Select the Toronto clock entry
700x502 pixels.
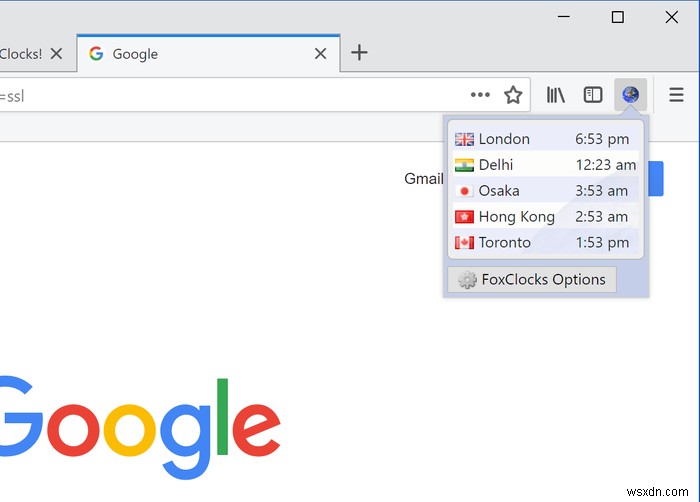[546, 243]
